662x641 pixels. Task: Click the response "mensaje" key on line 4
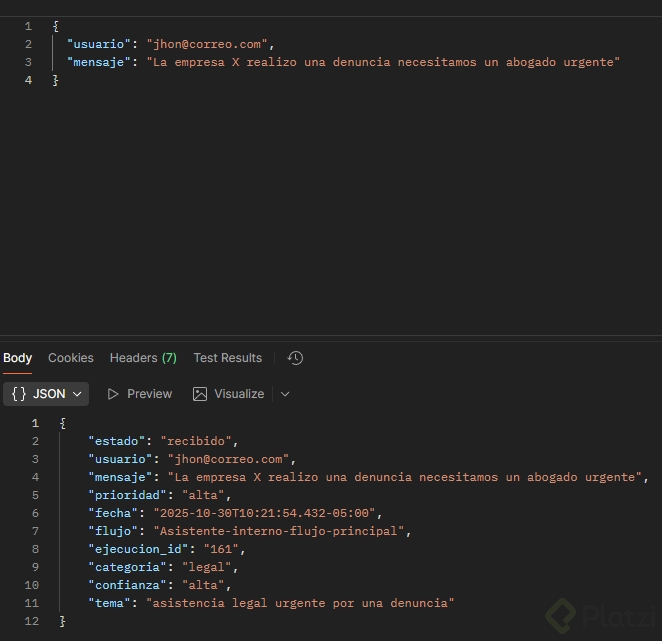click(120, 478)
